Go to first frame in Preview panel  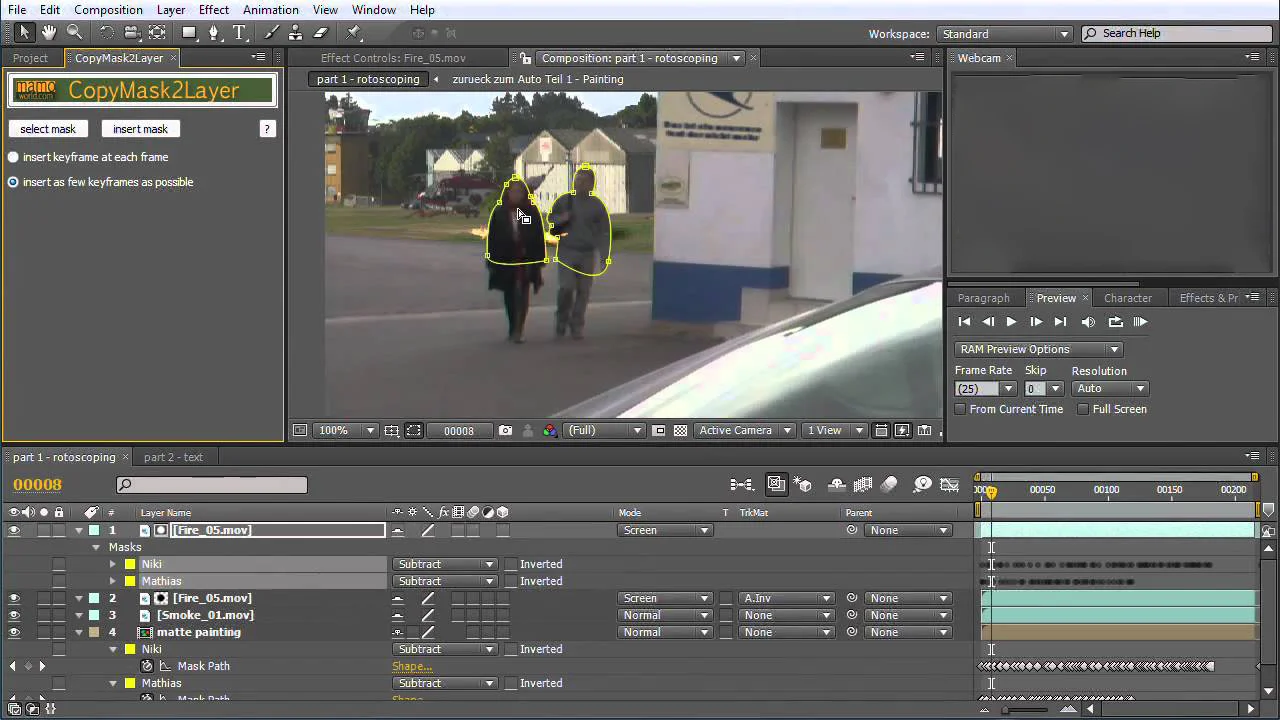pos(964,322)
